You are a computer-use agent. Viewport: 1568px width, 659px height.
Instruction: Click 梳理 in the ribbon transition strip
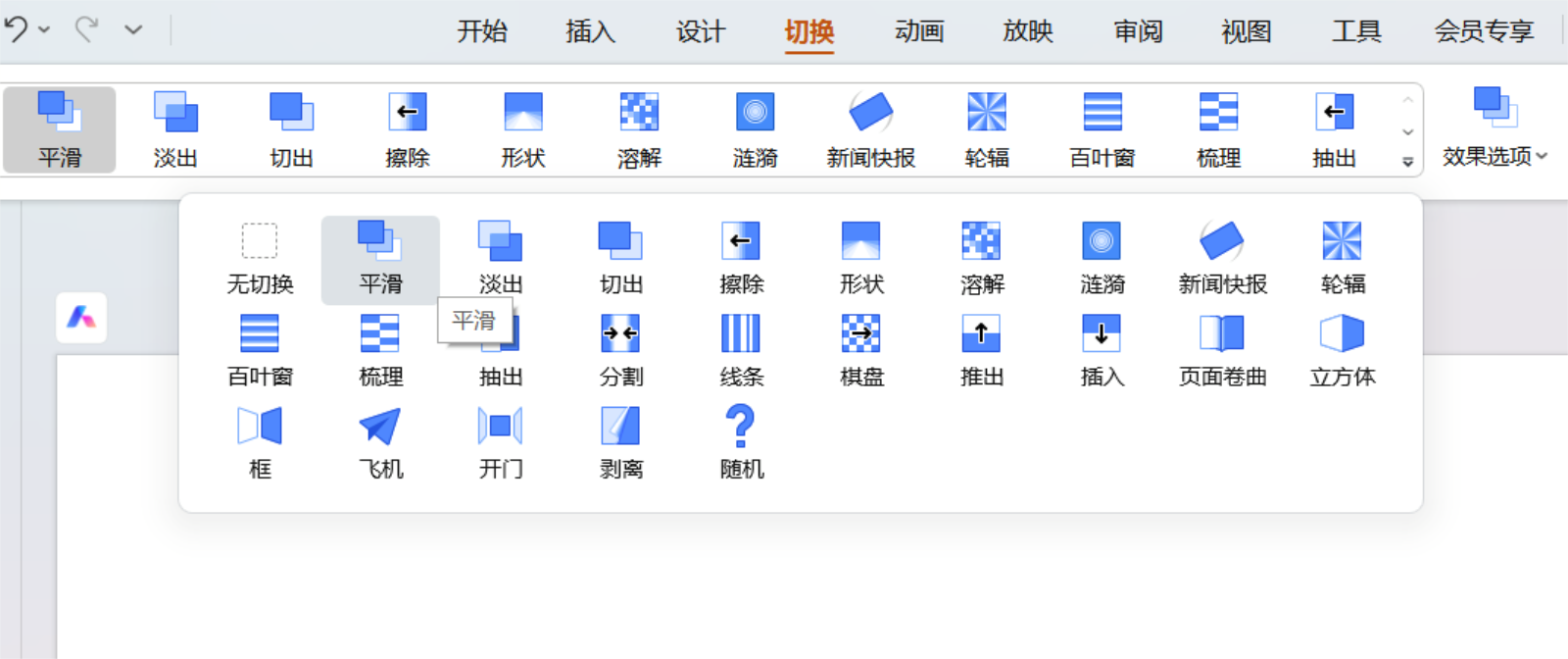coord(1218,129)
